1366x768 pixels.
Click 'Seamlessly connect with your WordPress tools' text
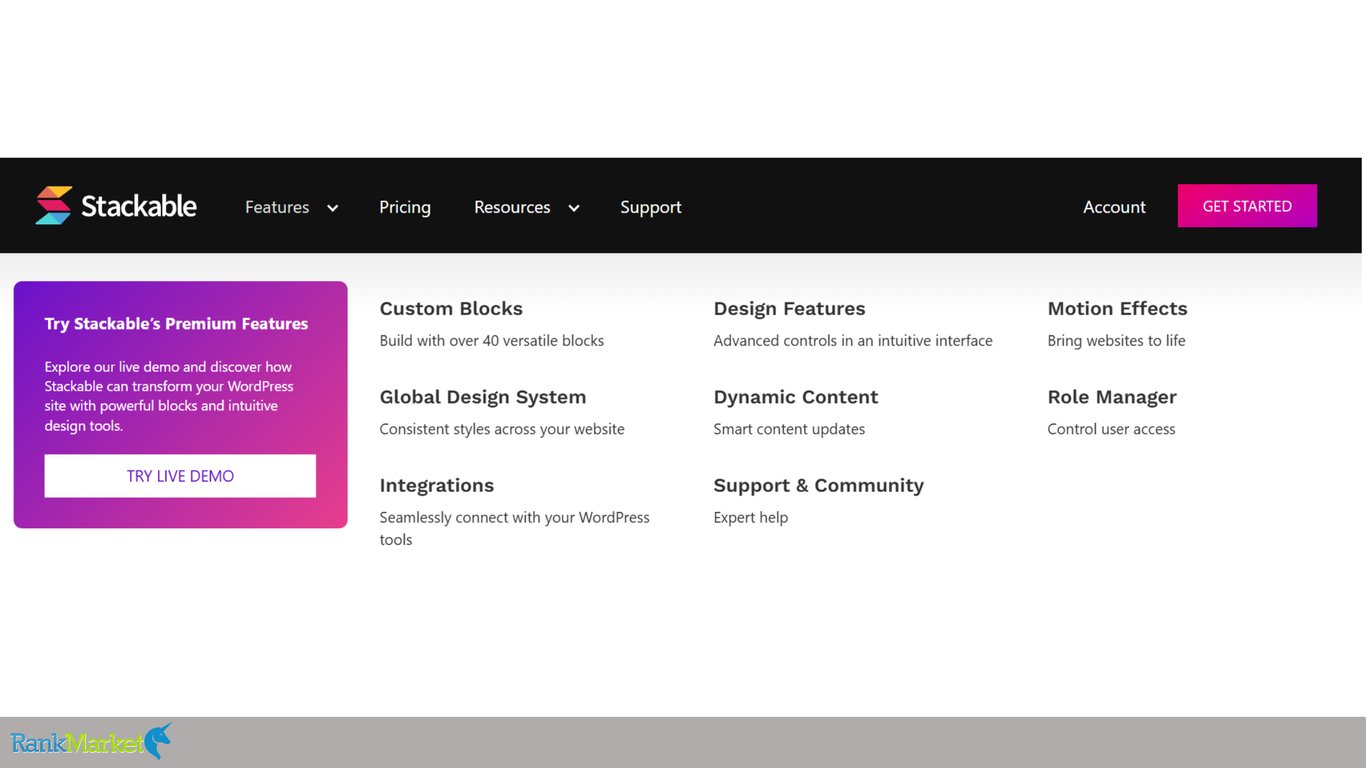point(515,528)
